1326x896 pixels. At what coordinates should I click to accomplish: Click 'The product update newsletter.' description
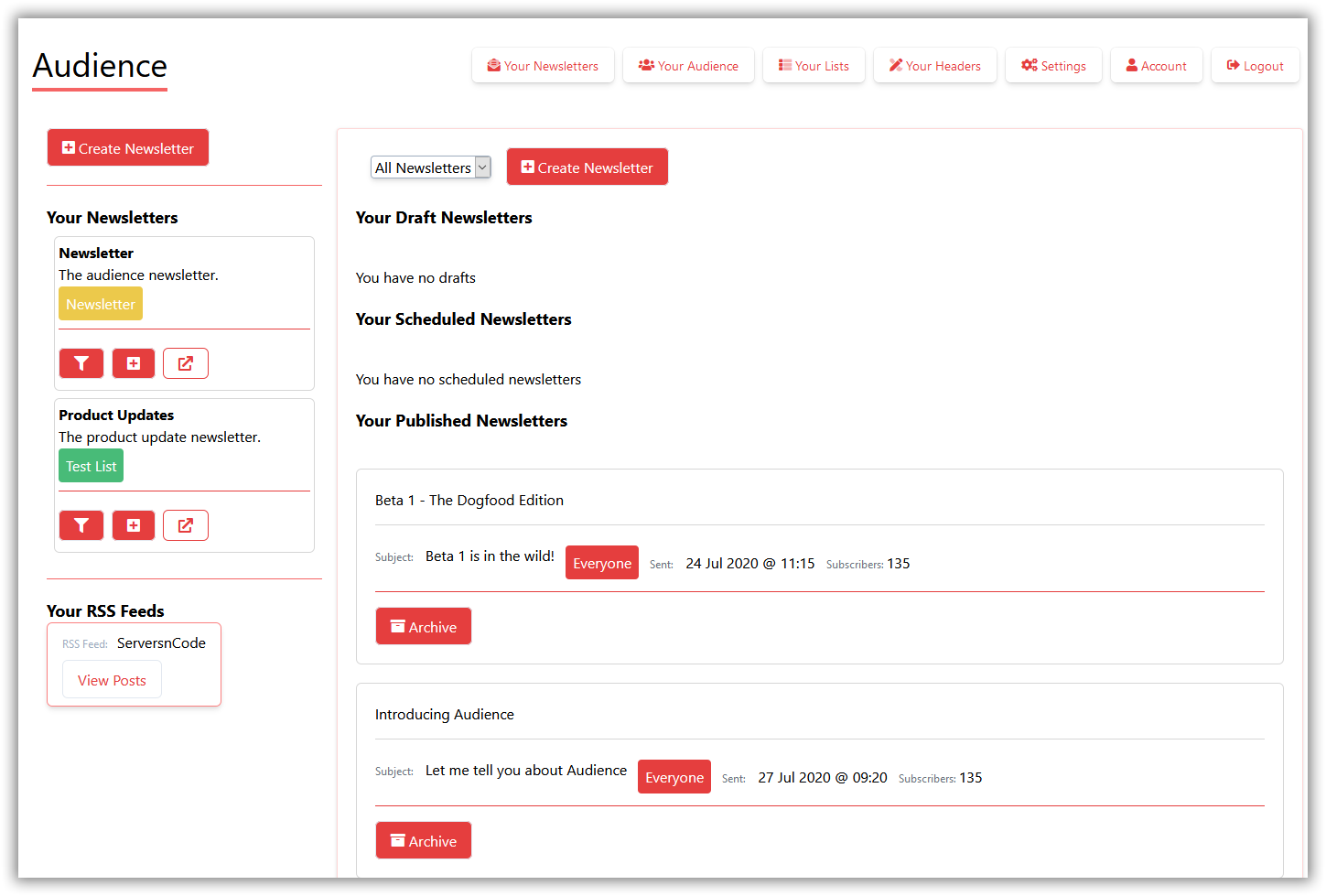(160, 437)
